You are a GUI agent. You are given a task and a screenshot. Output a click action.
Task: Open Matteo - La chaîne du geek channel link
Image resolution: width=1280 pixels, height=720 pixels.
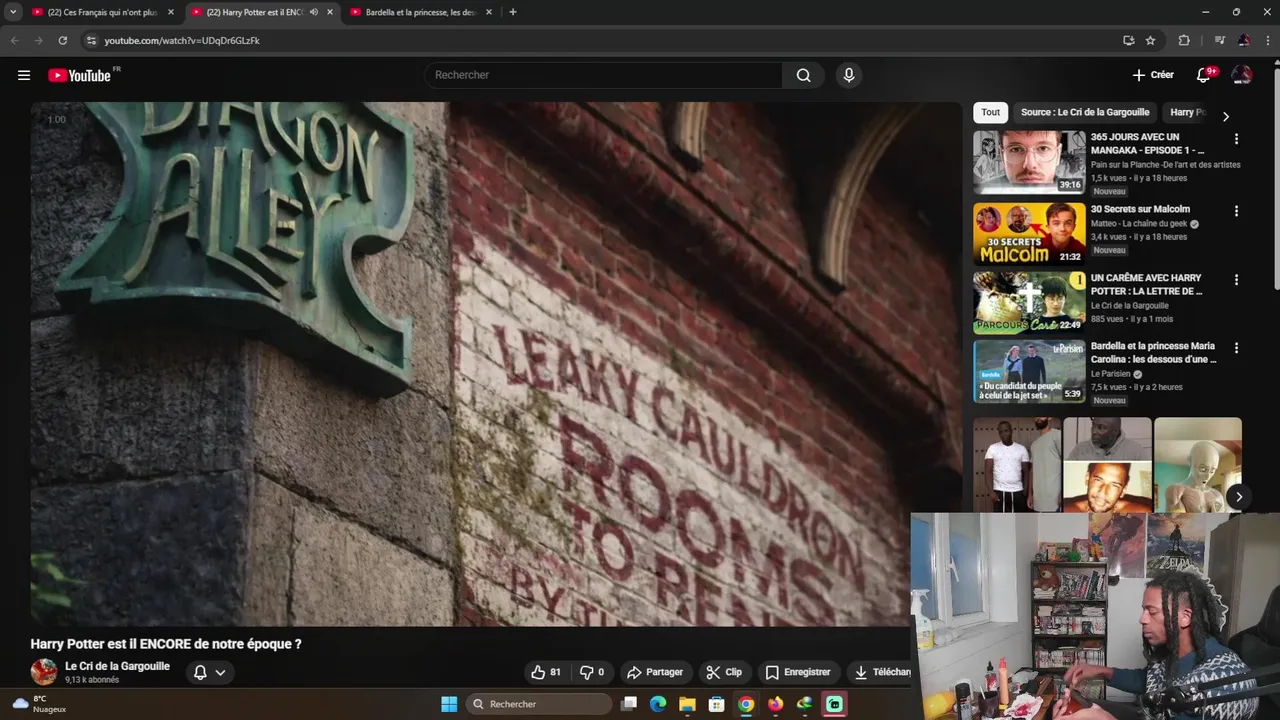[1139, 224]
